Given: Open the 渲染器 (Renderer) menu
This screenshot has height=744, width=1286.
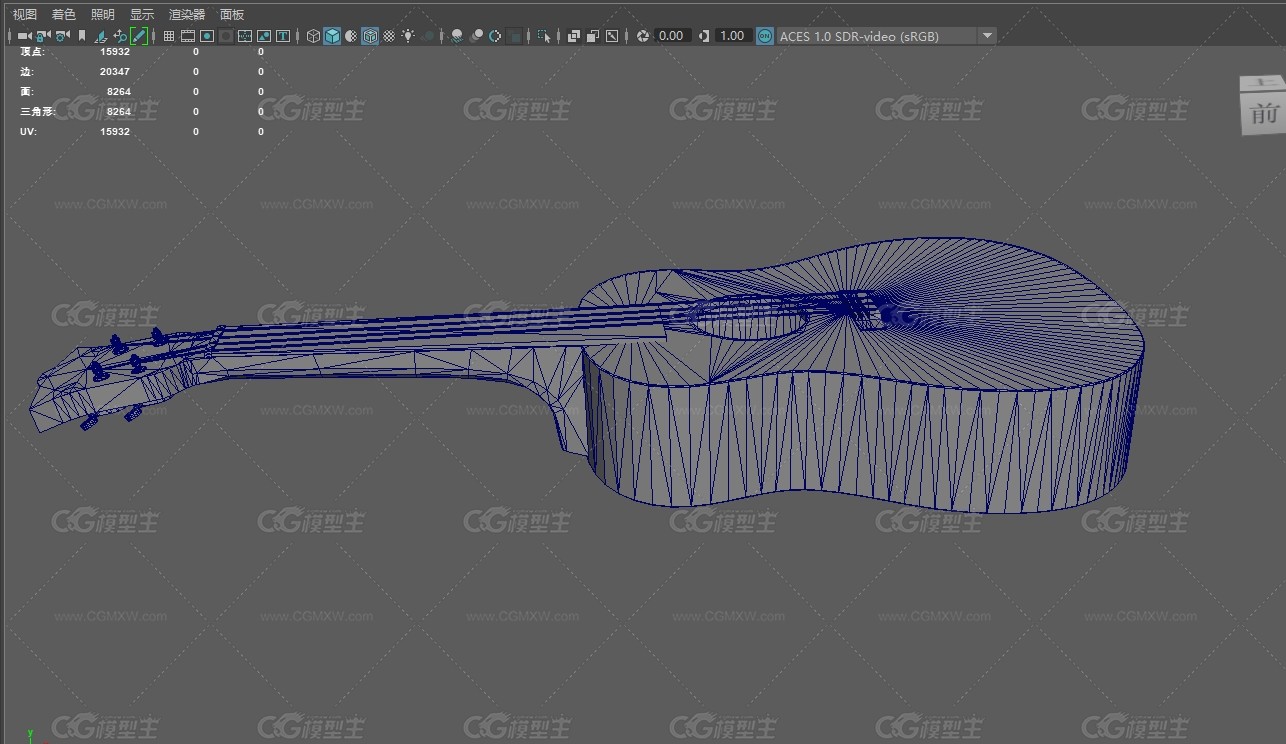Looking at the screenshot, I should tap(187, 14).
